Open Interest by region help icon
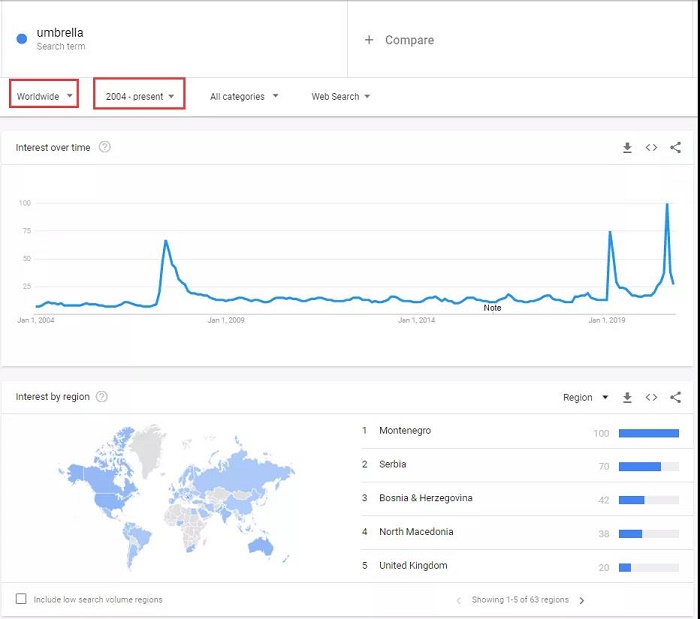Screen dimensions: 700x619 pyautogui.click(x=101, y=397)
